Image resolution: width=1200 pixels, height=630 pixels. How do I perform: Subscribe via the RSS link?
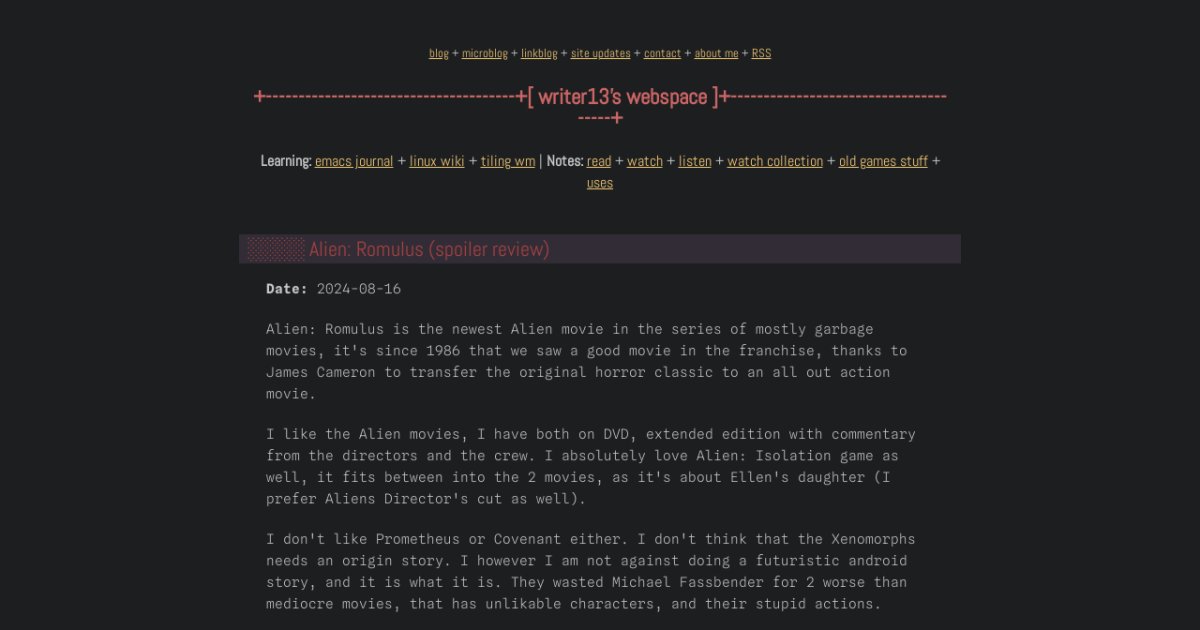(761, 54)
